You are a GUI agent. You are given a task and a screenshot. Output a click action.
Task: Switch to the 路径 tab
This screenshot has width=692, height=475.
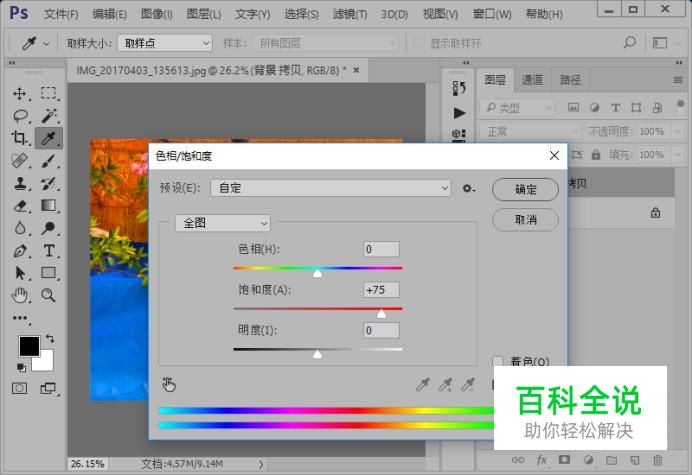570,79
